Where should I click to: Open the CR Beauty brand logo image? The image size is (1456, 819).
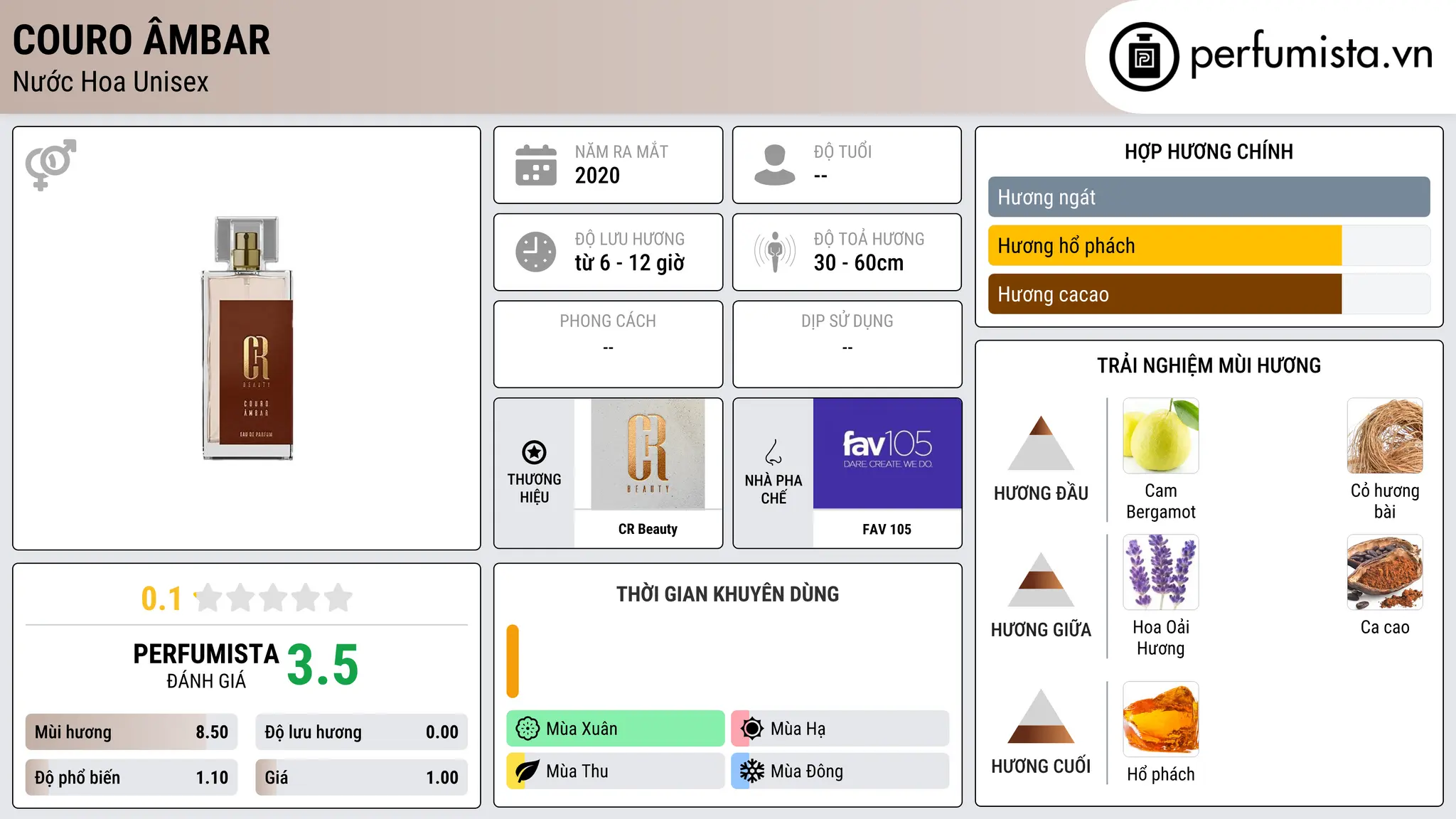[x=648, y=454]
